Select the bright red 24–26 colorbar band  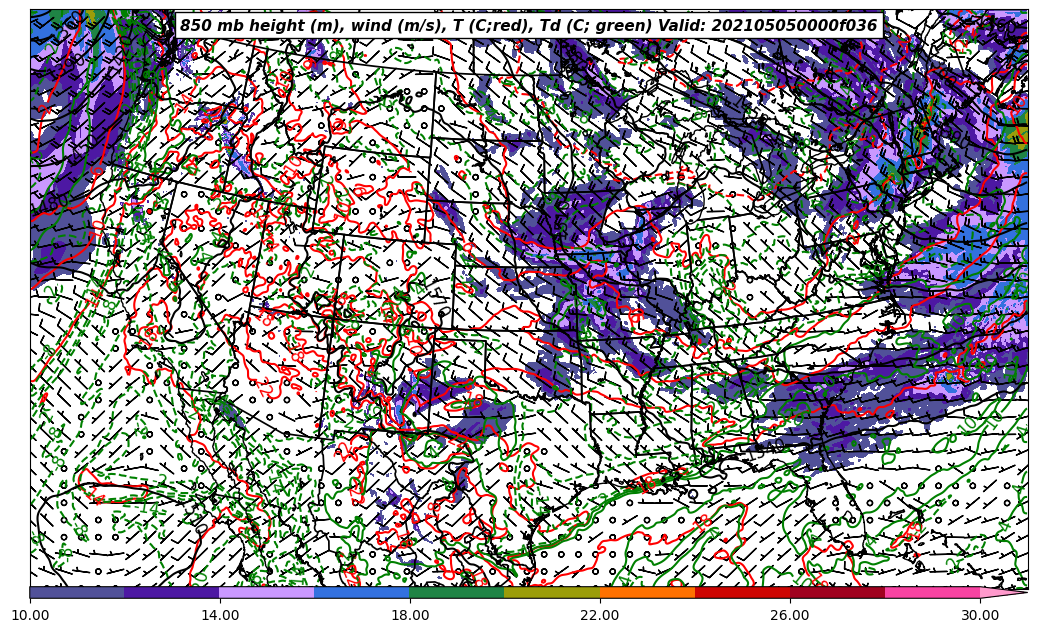[x=742, y=592]
